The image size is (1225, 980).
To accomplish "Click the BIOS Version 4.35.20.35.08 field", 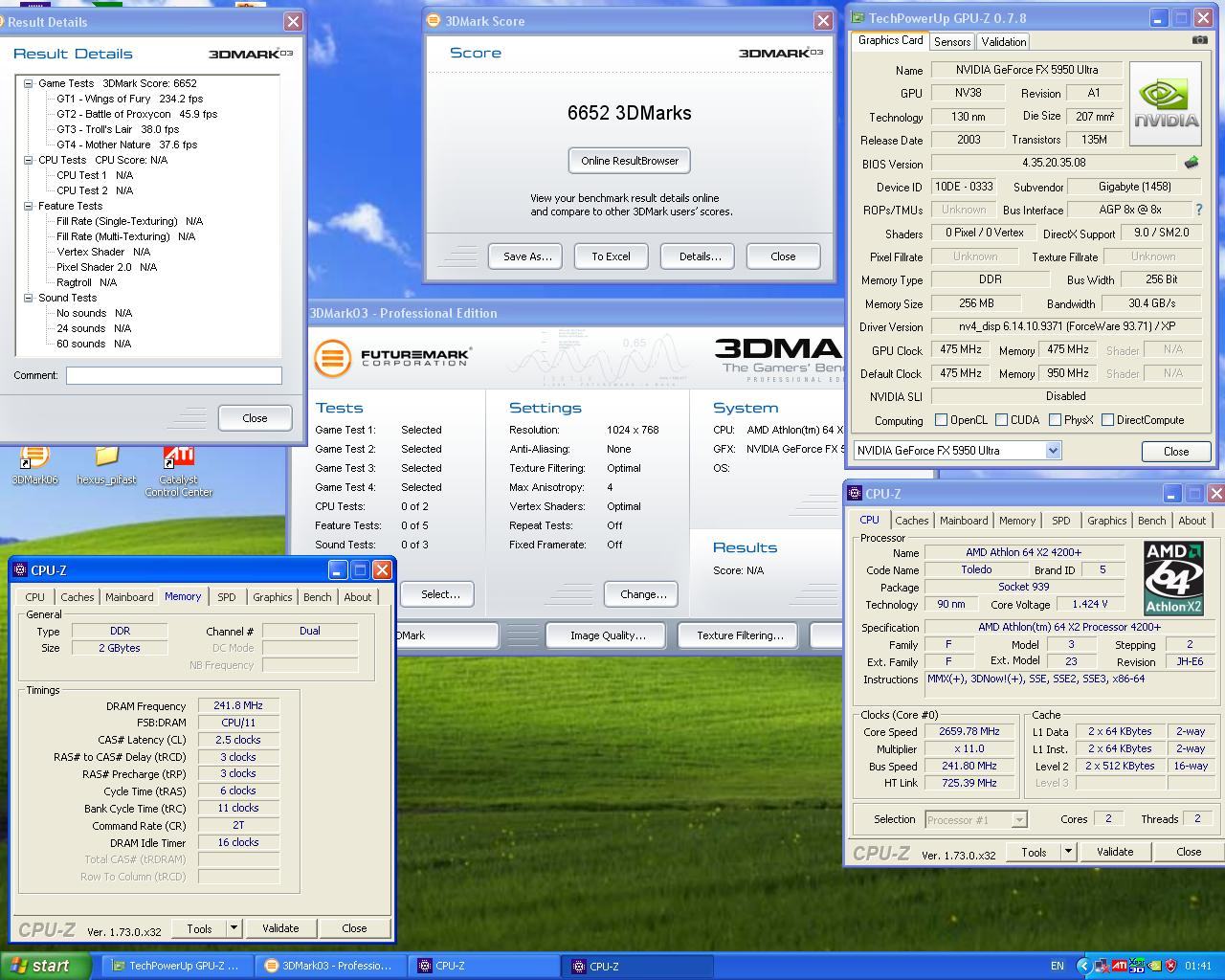I will click(x=1054, y=164).
